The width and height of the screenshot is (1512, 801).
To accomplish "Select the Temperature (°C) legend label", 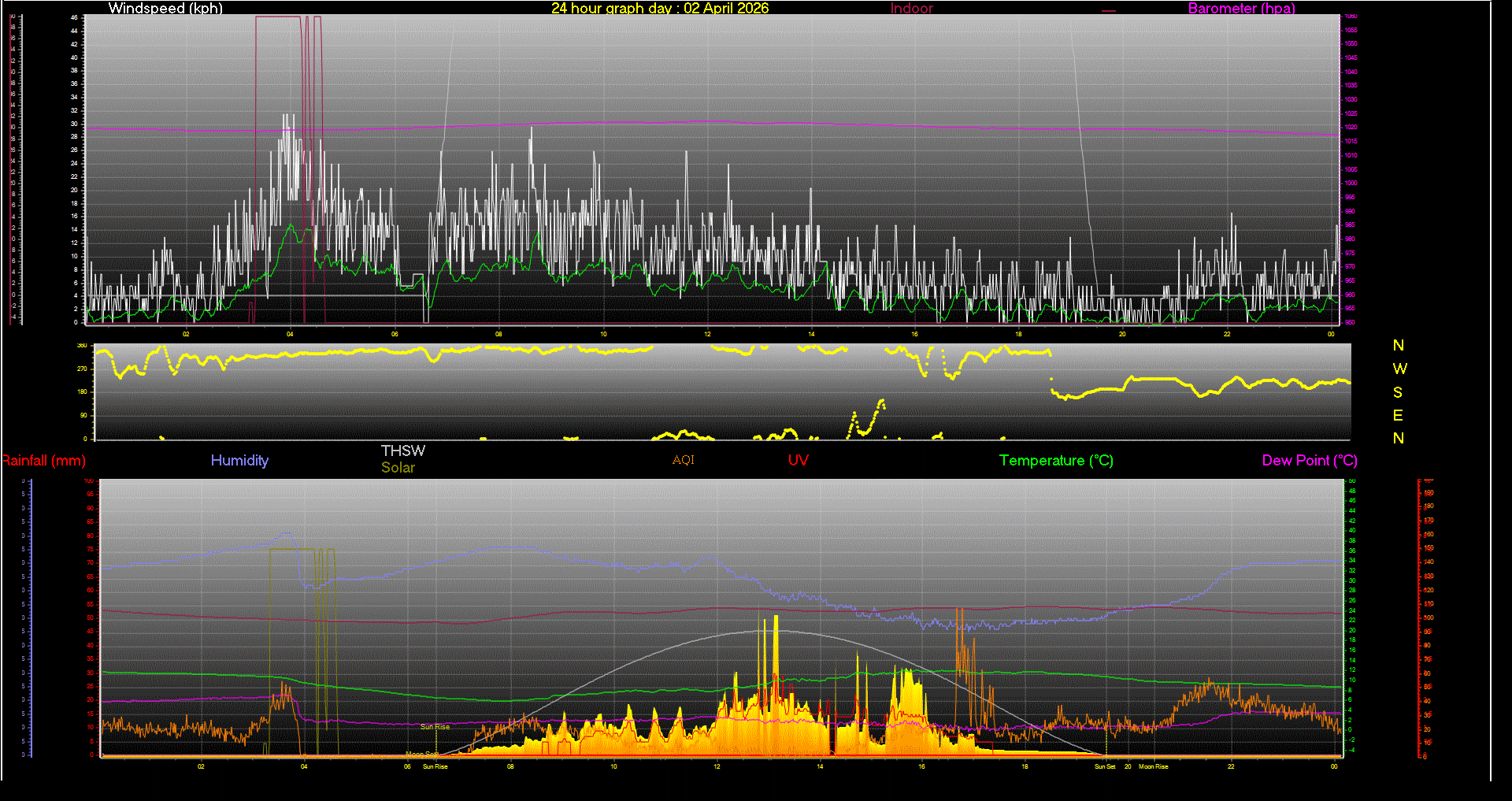I will 1056,461.
